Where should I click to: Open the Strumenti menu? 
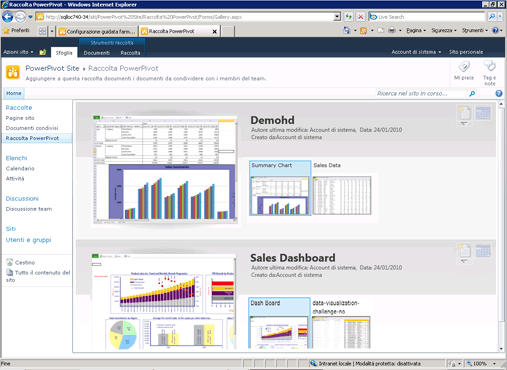point(475,31)
